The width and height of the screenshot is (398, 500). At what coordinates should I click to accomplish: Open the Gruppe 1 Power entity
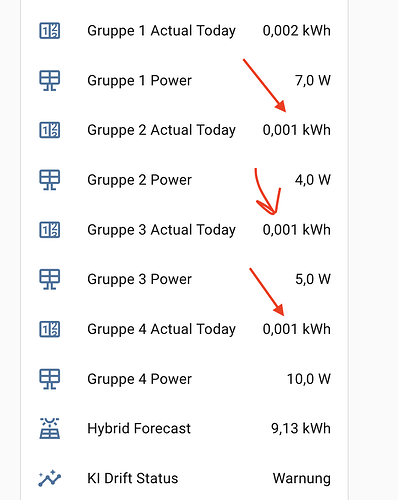pos(139,81)
